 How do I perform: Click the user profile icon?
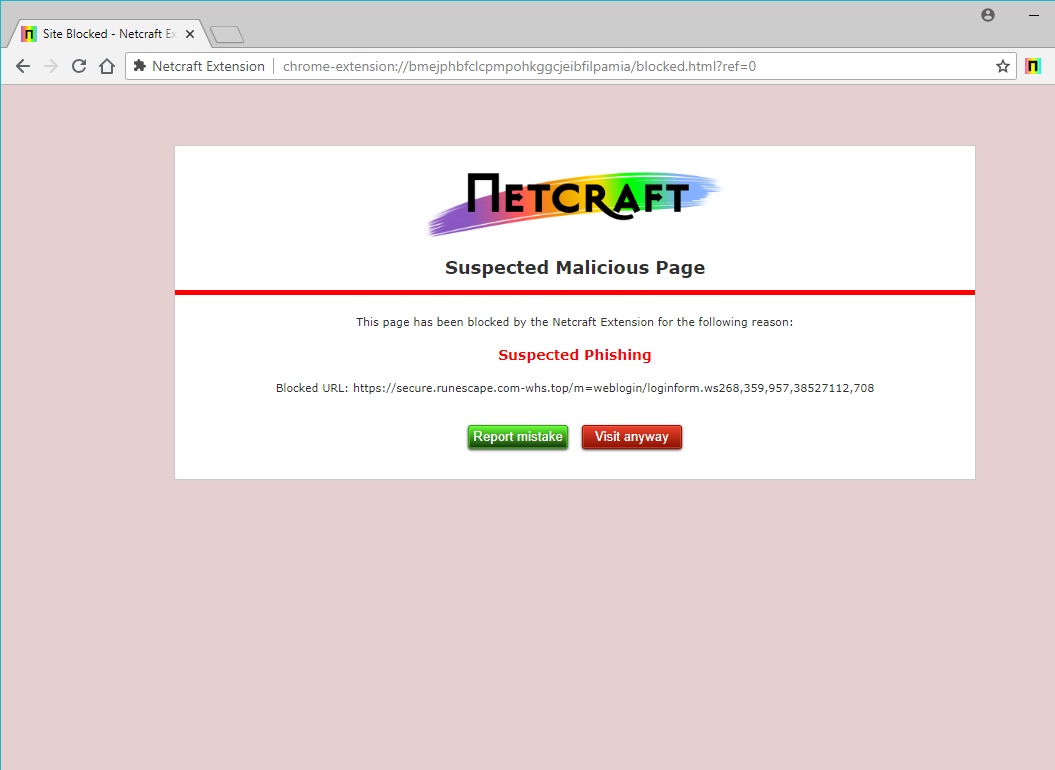coord(988,15)
